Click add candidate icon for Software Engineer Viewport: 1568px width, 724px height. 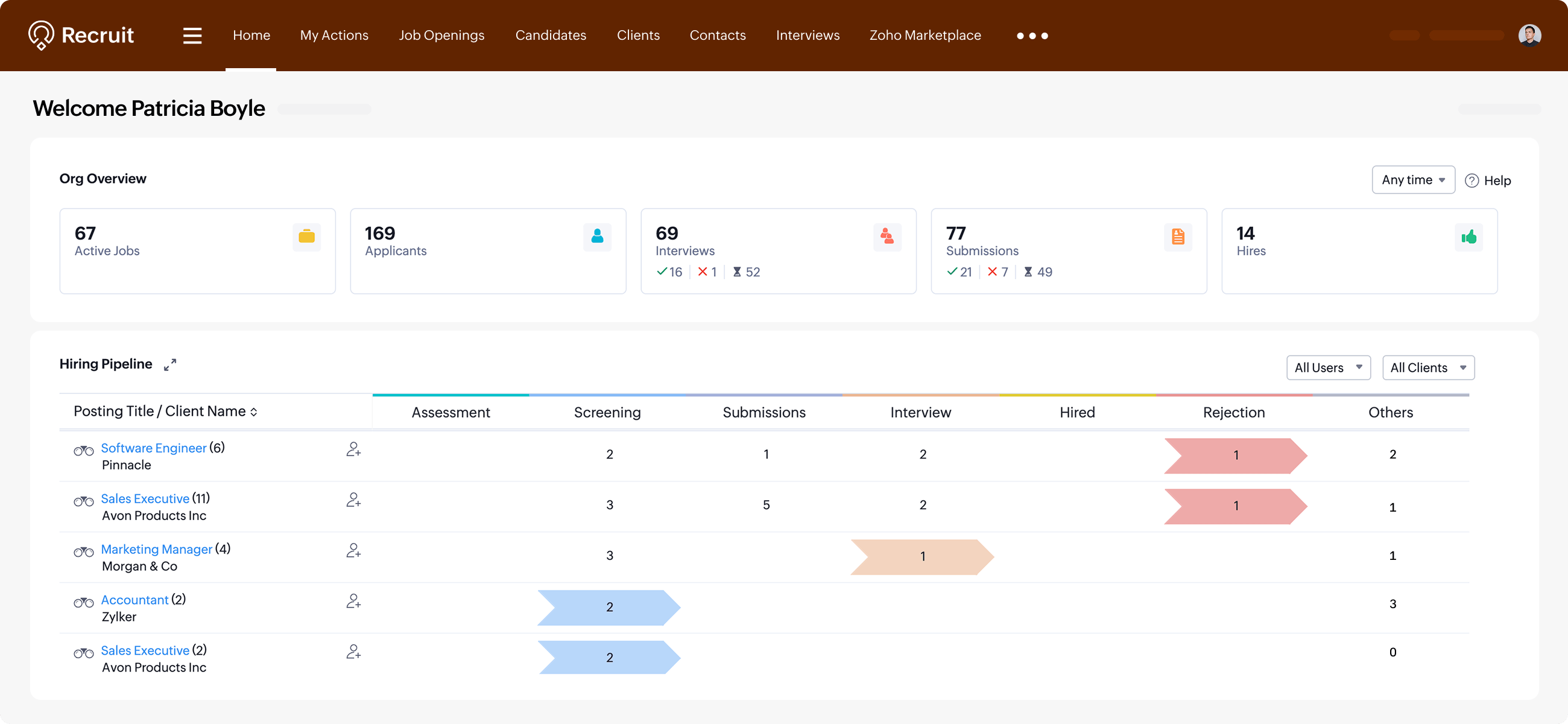click(x=353, y=449)
